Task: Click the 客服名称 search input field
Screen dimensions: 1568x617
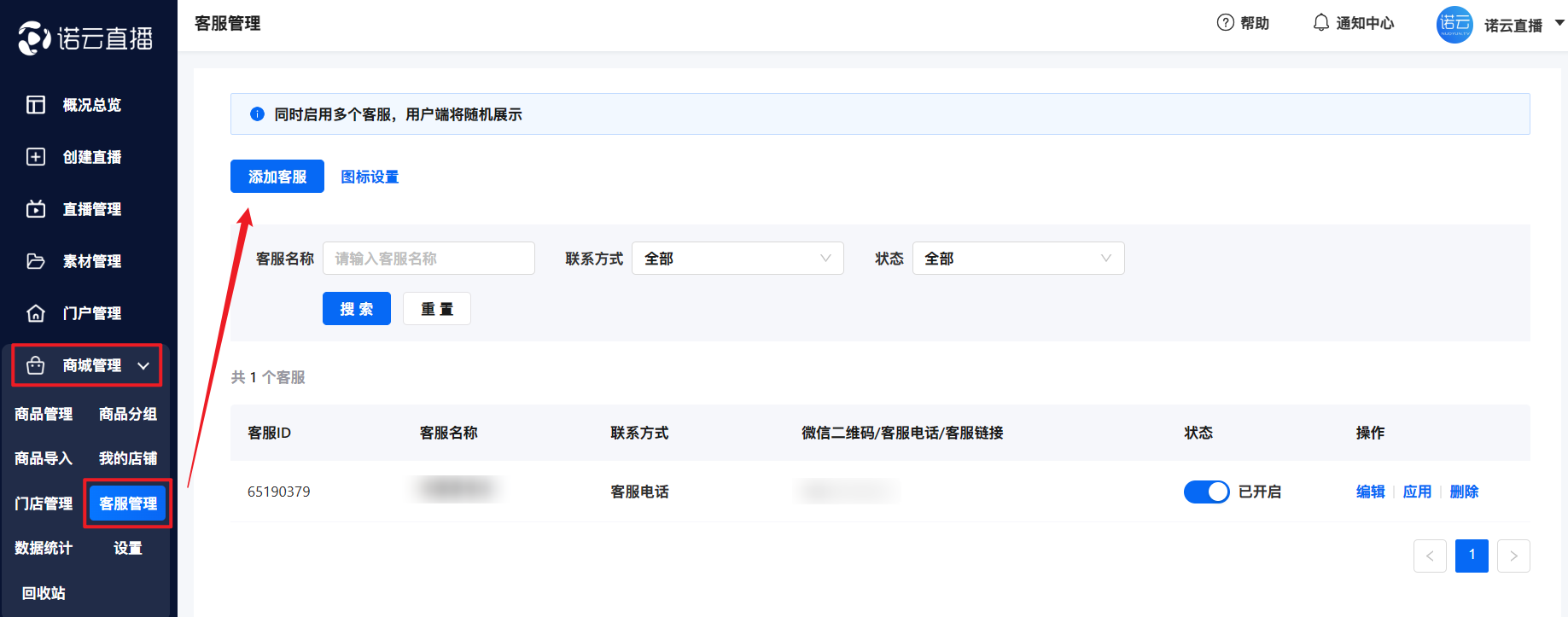Action: coord(428,259)
